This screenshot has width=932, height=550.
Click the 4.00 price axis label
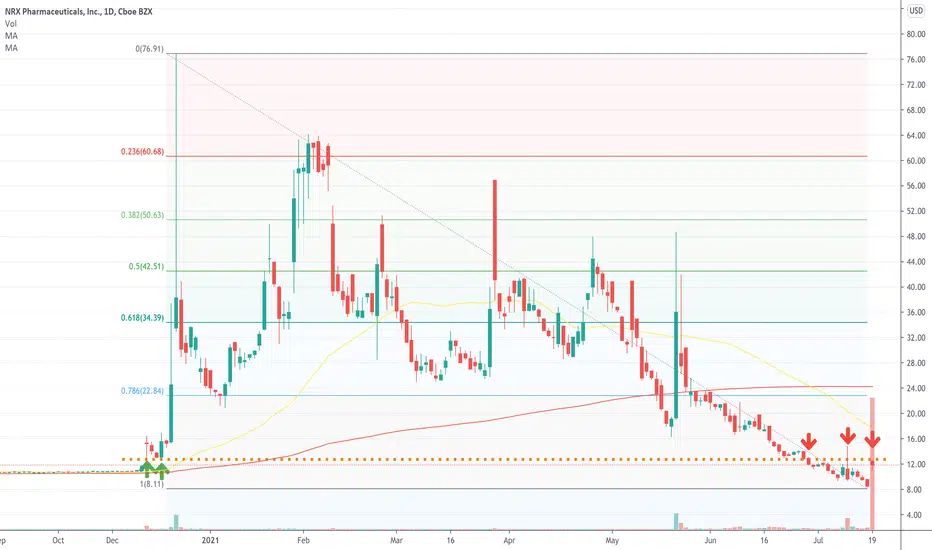[x=915, y=515]
